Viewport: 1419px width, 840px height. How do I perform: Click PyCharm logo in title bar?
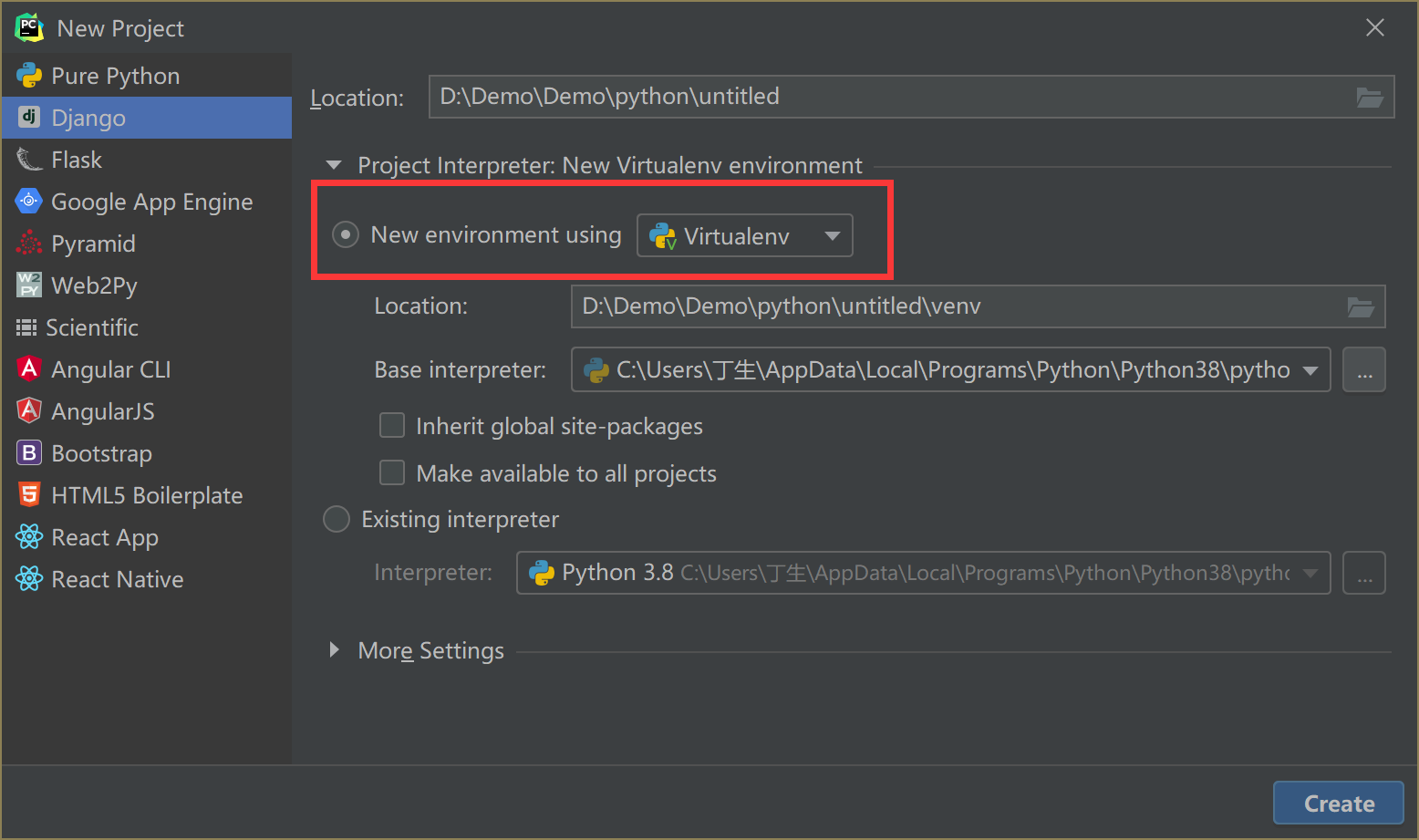pos(29,28)
